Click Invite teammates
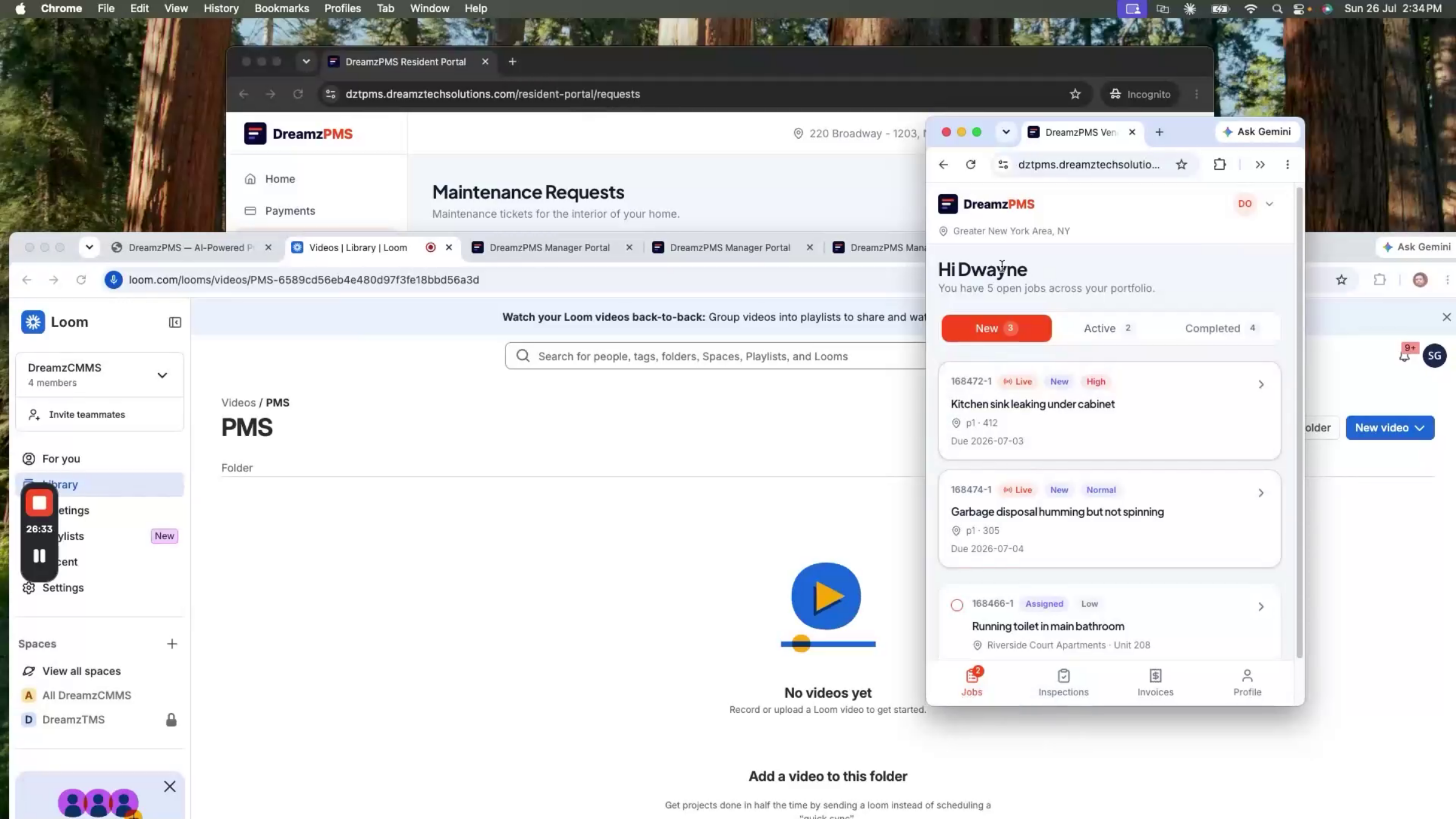 click(x=99, y=414)
